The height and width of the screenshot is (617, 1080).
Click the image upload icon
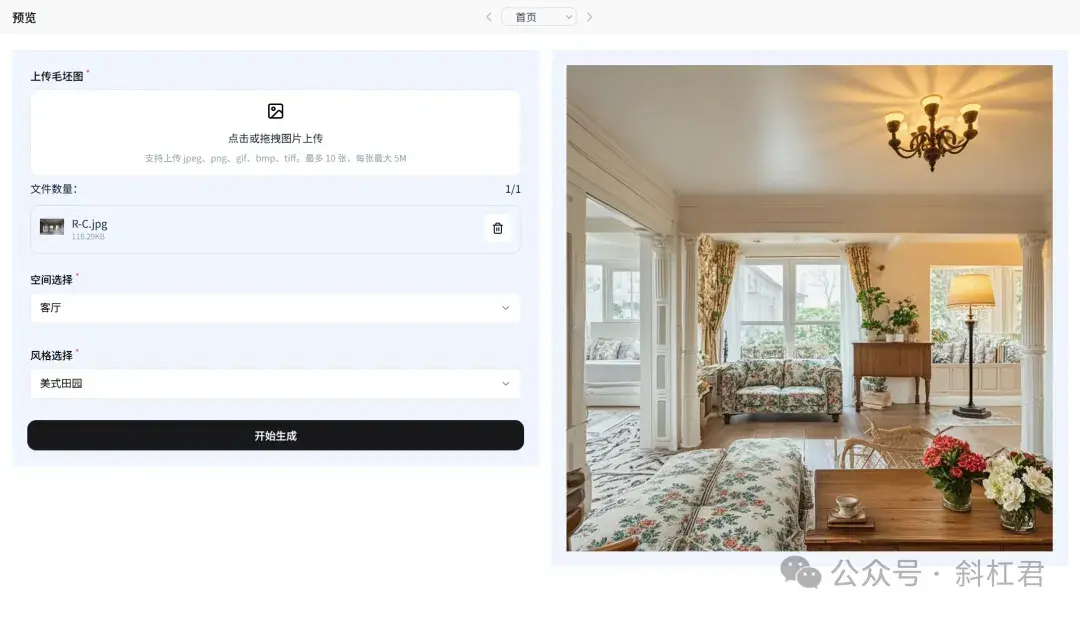click(276, 111)
